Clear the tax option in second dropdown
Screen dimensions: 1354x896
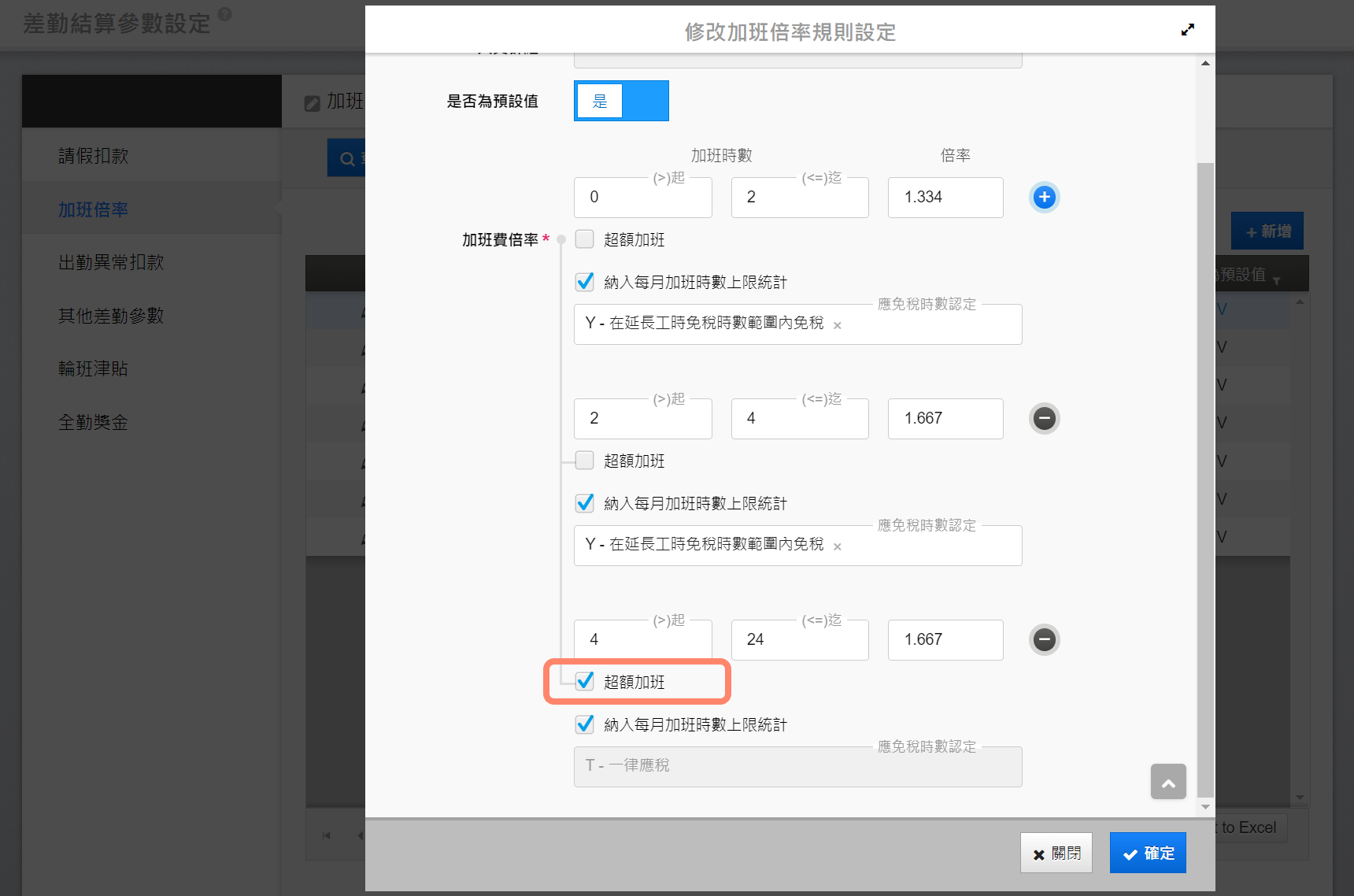coord(838,546)
